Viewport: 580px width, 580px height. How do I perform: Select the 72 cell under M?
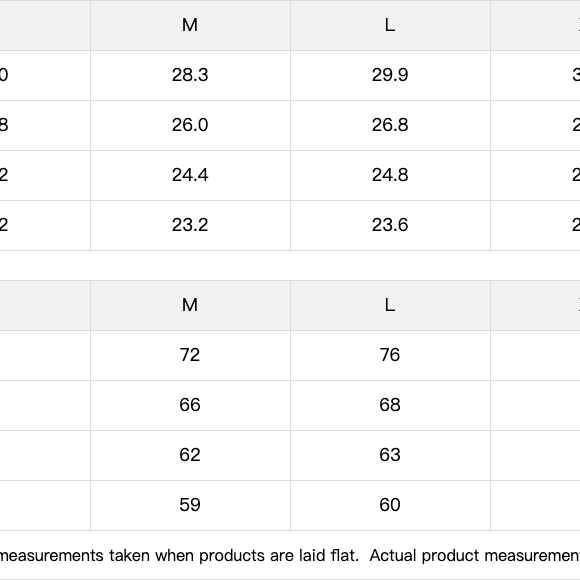(190, 355)
